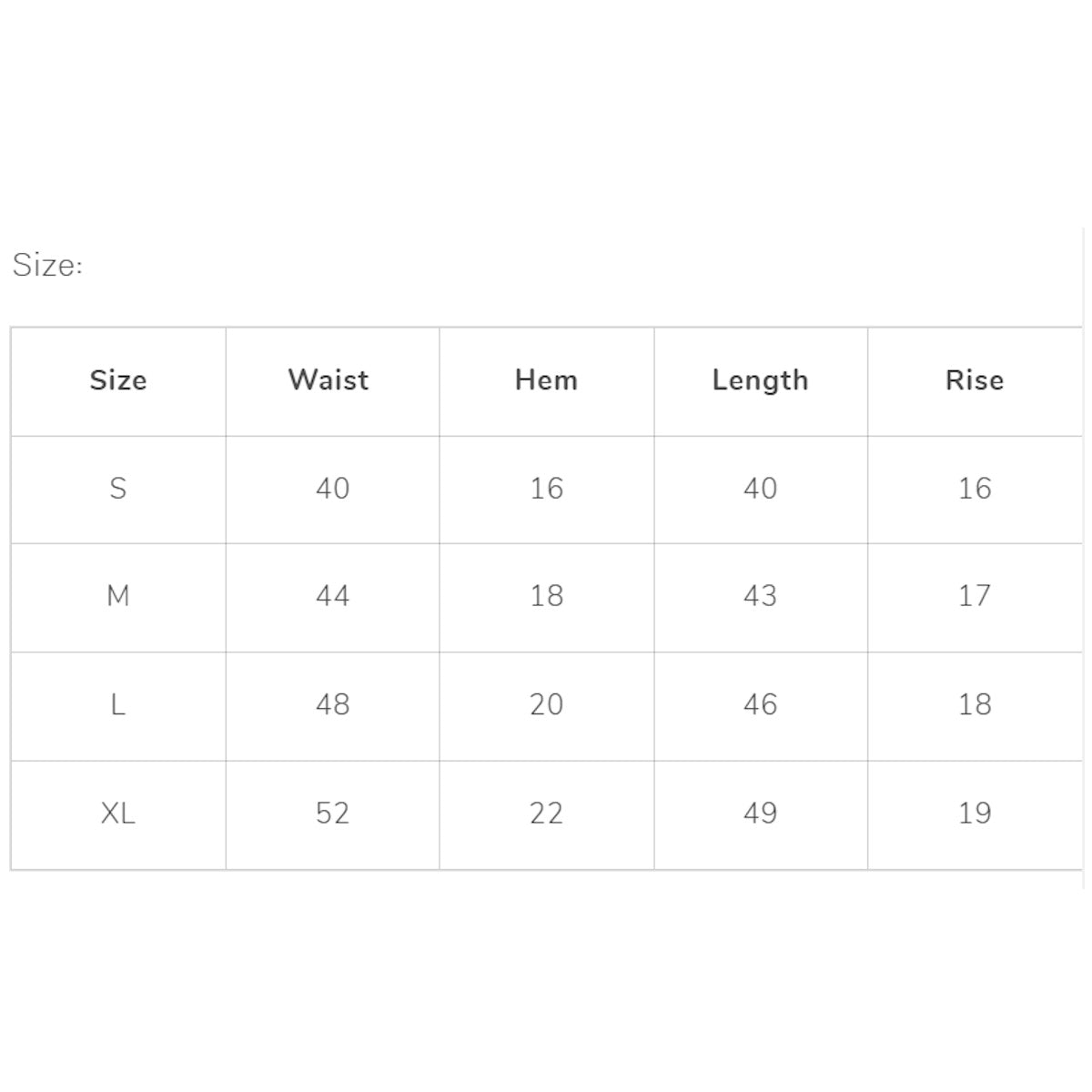The width and height of the screenshot is (1092, 1092).
Task: Click the Waist column header
Action: pyautogui.click(x=329, y=379)
